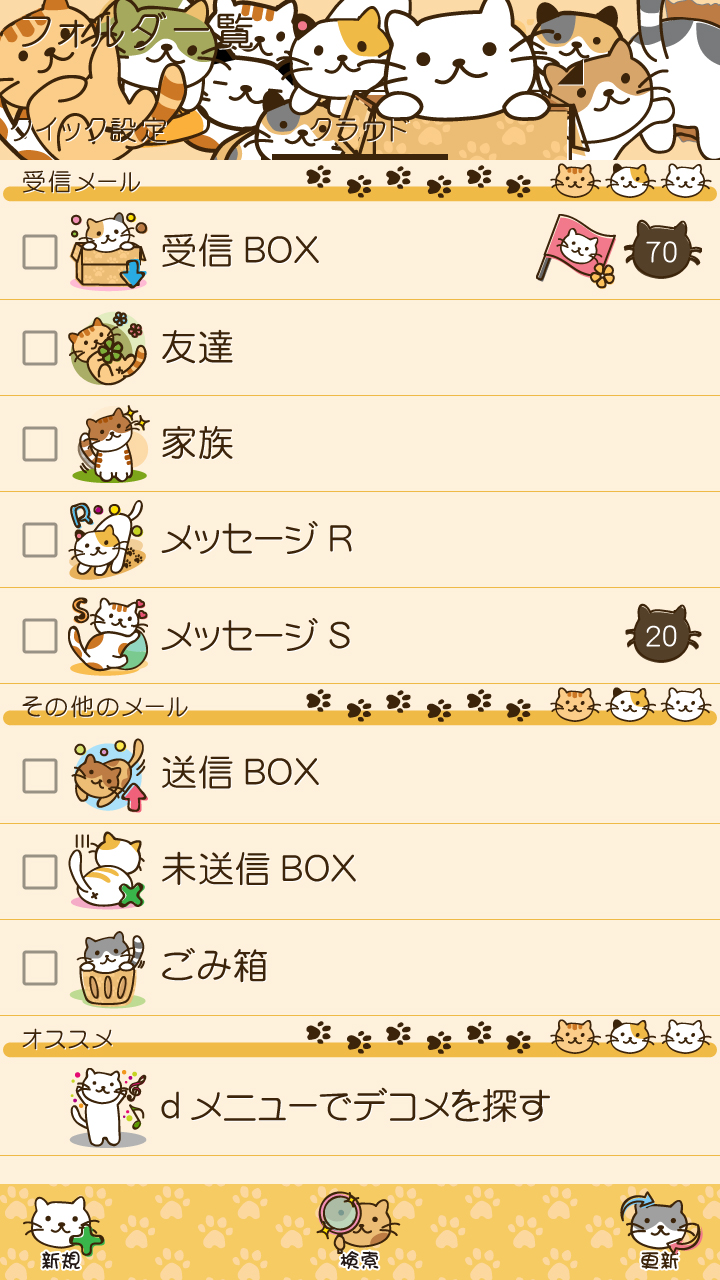Tap the 新規 new mail cat icon
This screenshot has height=1280, width=720.
(63, 1232)
